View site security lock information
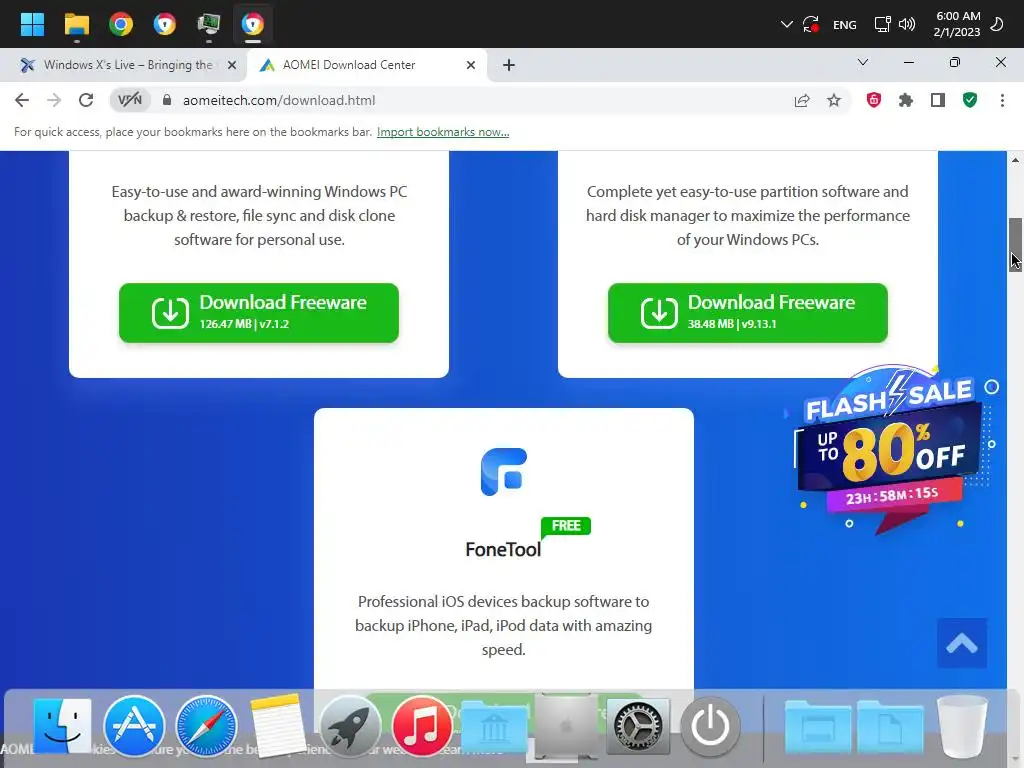Image resolution: width=1024 pixels, height=768 pixels. point(167,100)
